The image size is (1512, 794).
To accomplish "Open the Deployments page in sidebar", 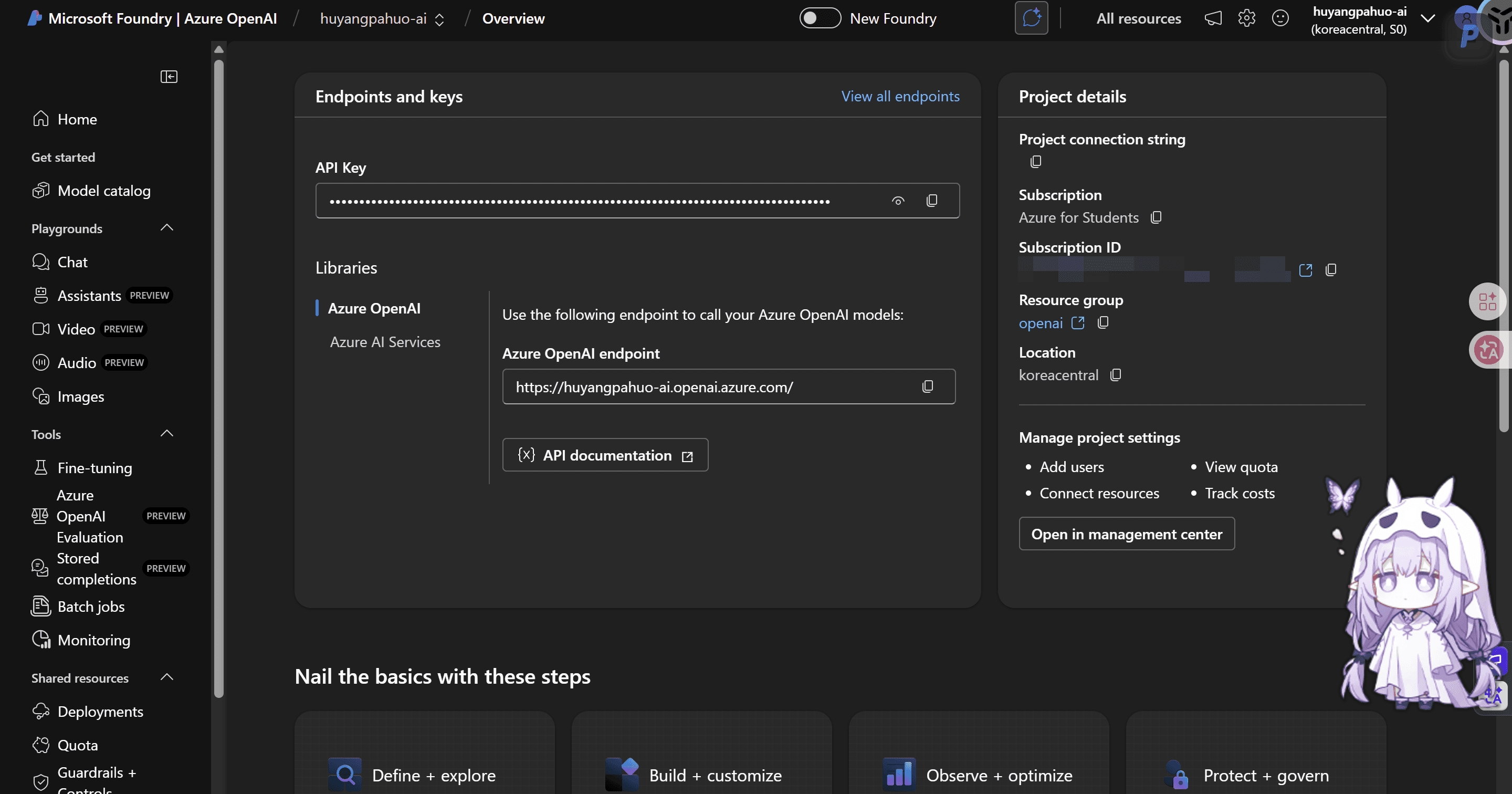I will point(100,711).
